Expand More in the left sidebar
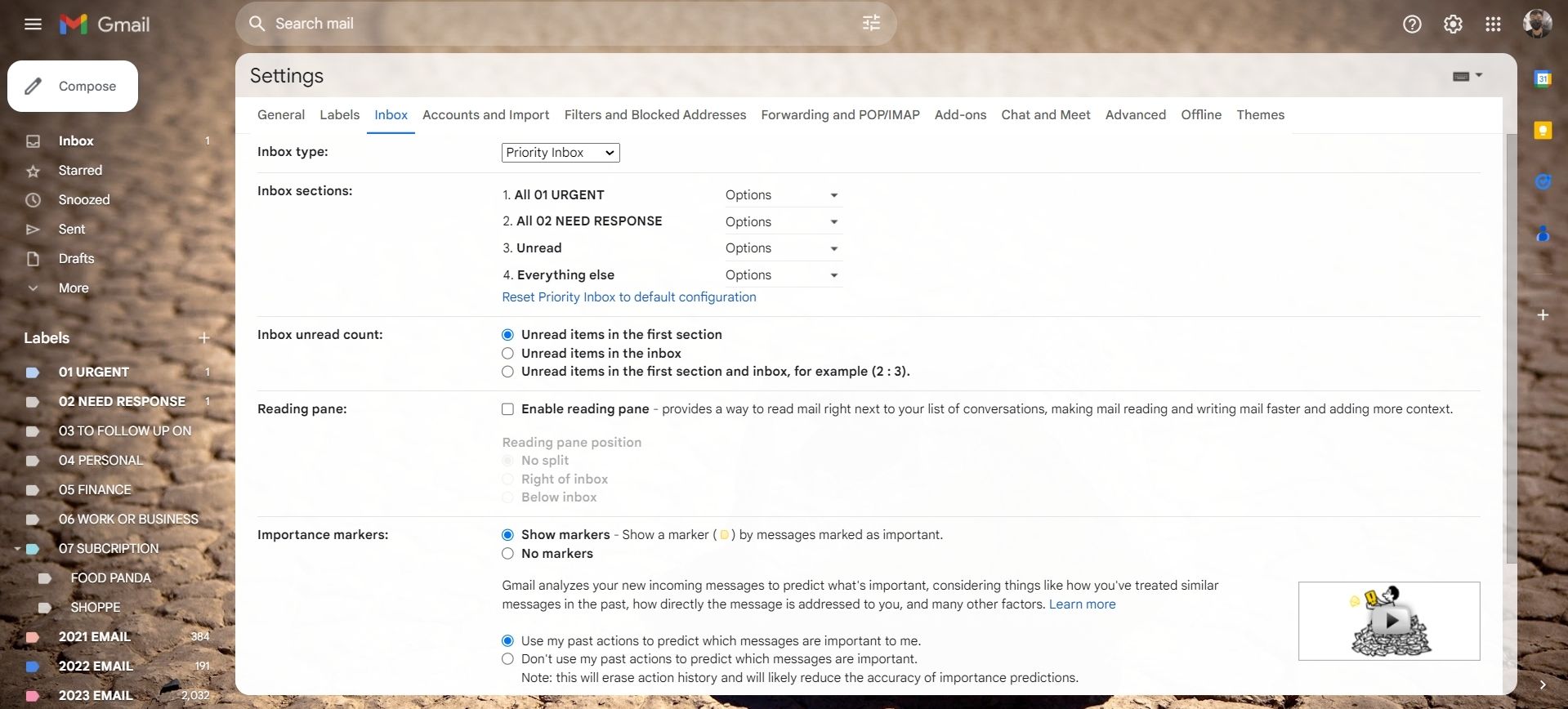The width and height of the screenshot is (1568, 709). pos(74,288)
